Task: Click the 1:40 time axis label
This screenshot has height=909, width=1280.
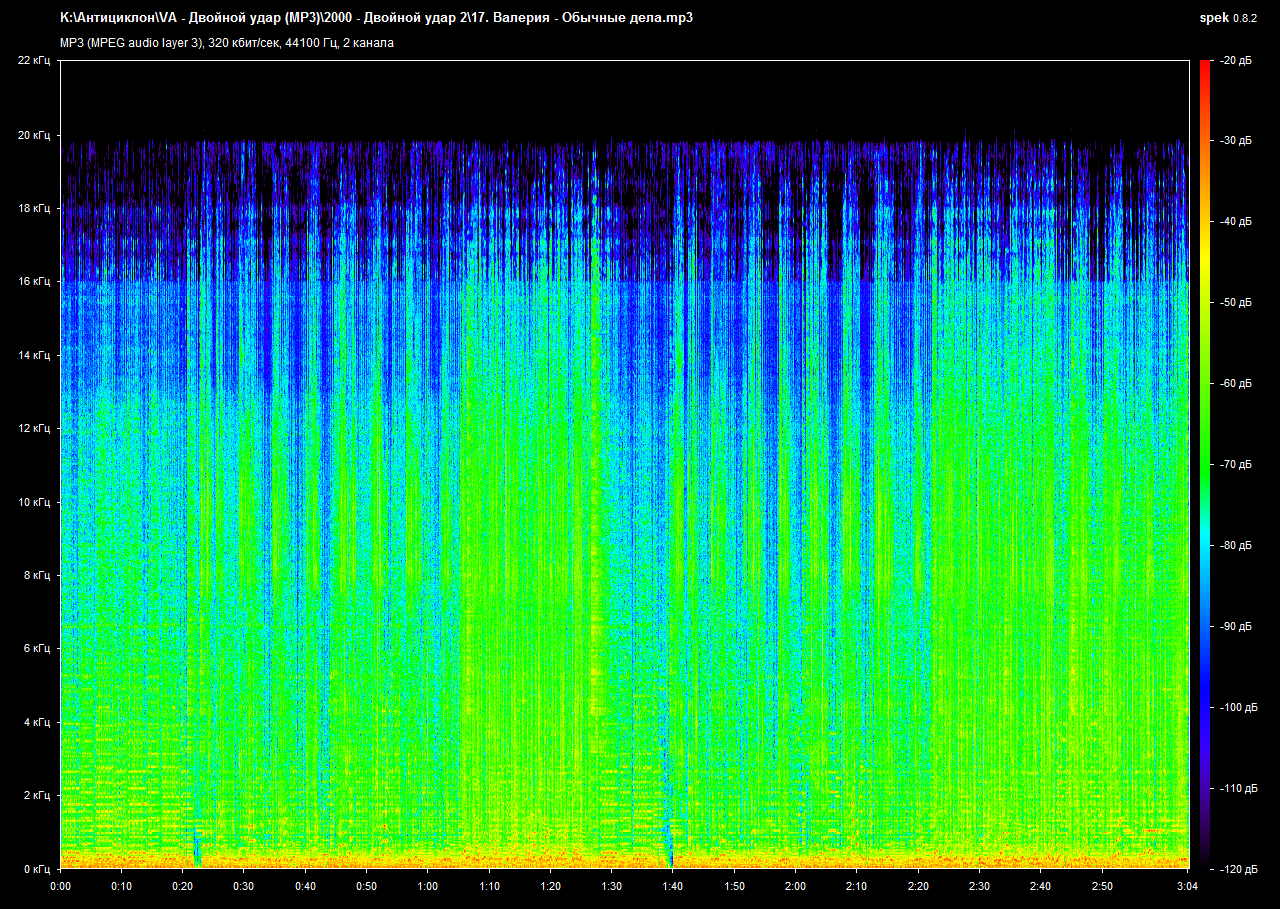Action: [673, 886]
